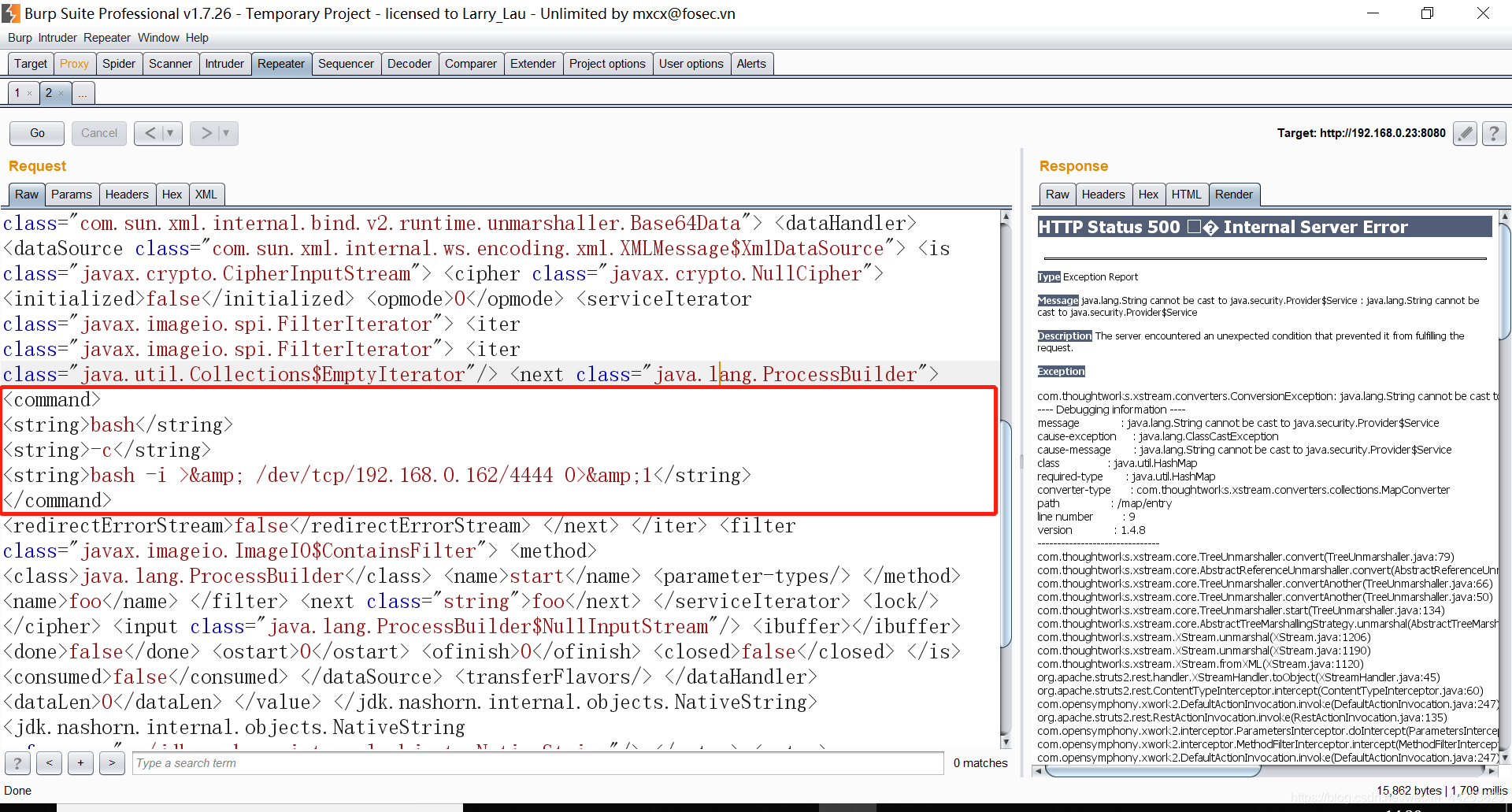Click search help question mark button

(x=17, y=762)
